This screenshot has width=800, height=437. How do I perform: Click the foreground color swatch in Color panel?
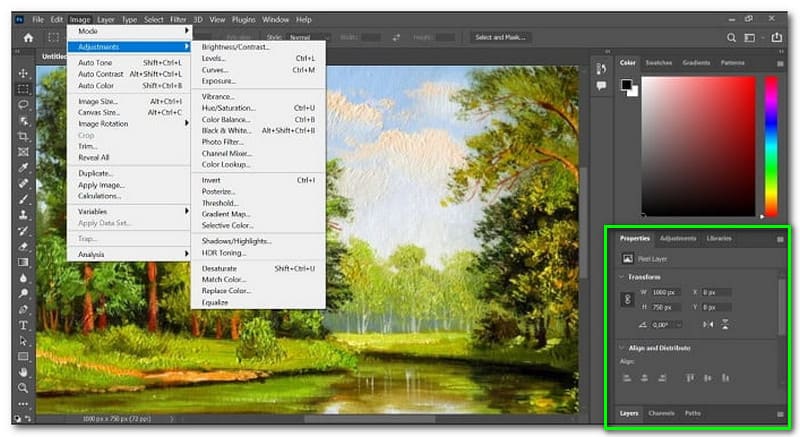pos(627,84)
